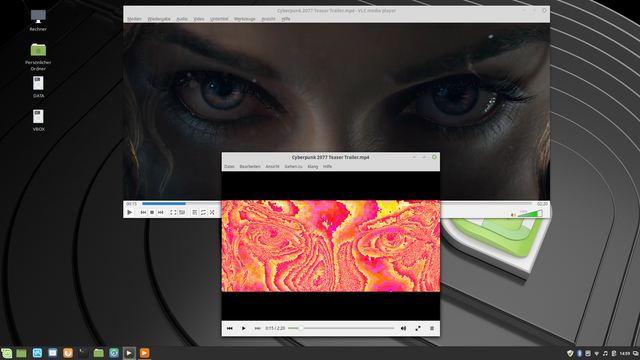Mute audio via VLC speaker icon
The width and height of the screenshot is (640, 360).
click(x=513, y=215)
